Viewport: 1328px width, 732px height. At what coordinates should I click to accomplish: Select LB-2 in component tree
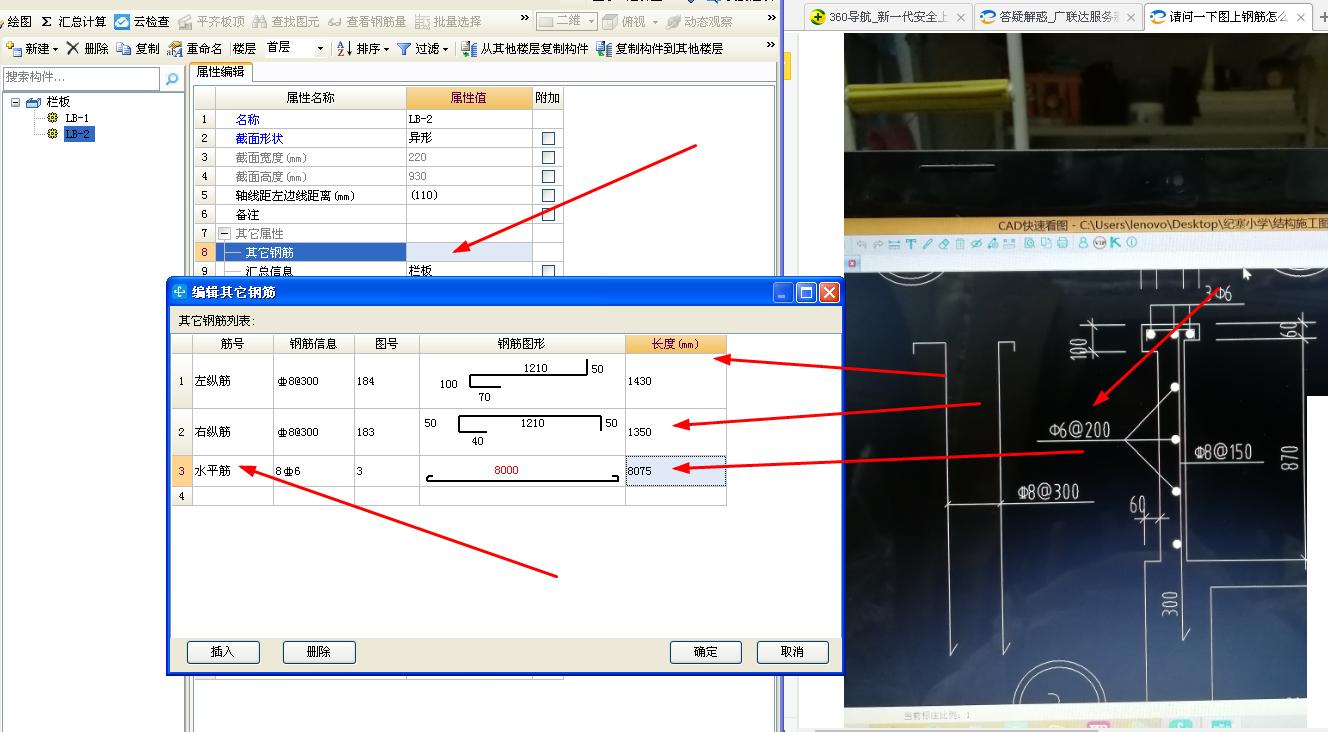(x=78, y=134)
